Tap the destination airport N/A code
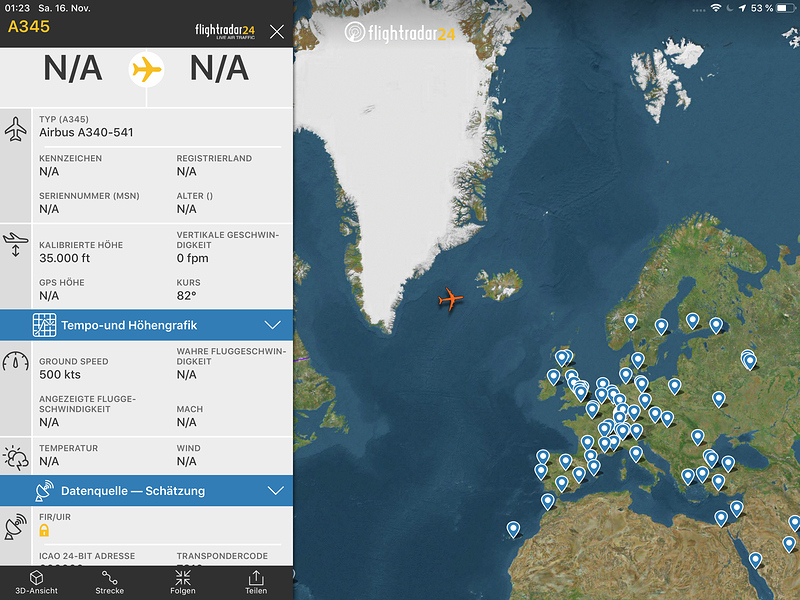The width and height of the screenshot is (800, 600). (x=219, y=69)
